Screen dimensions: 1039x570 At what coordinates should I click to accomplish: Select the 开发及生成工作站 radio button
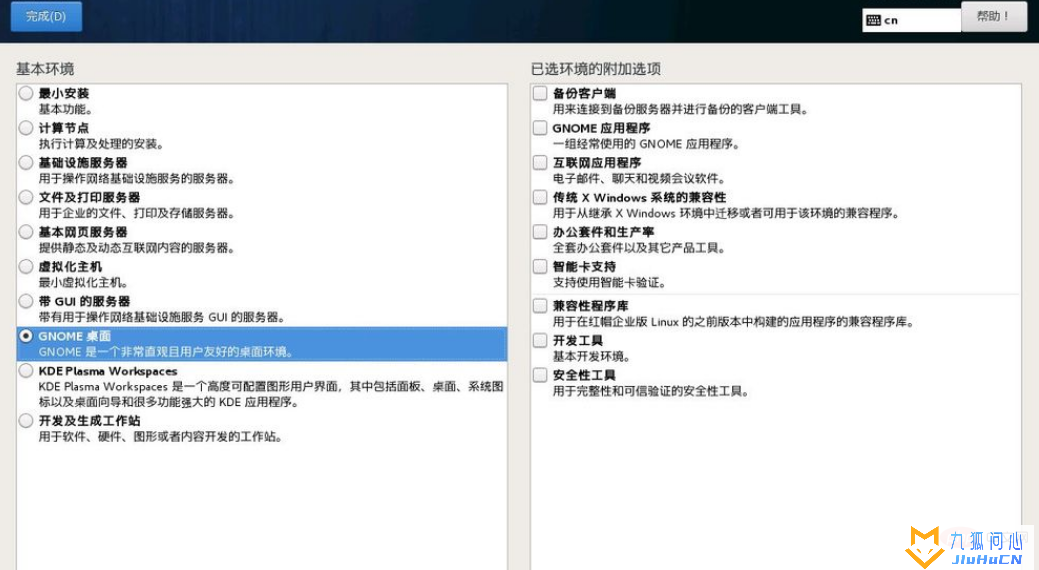26,420
